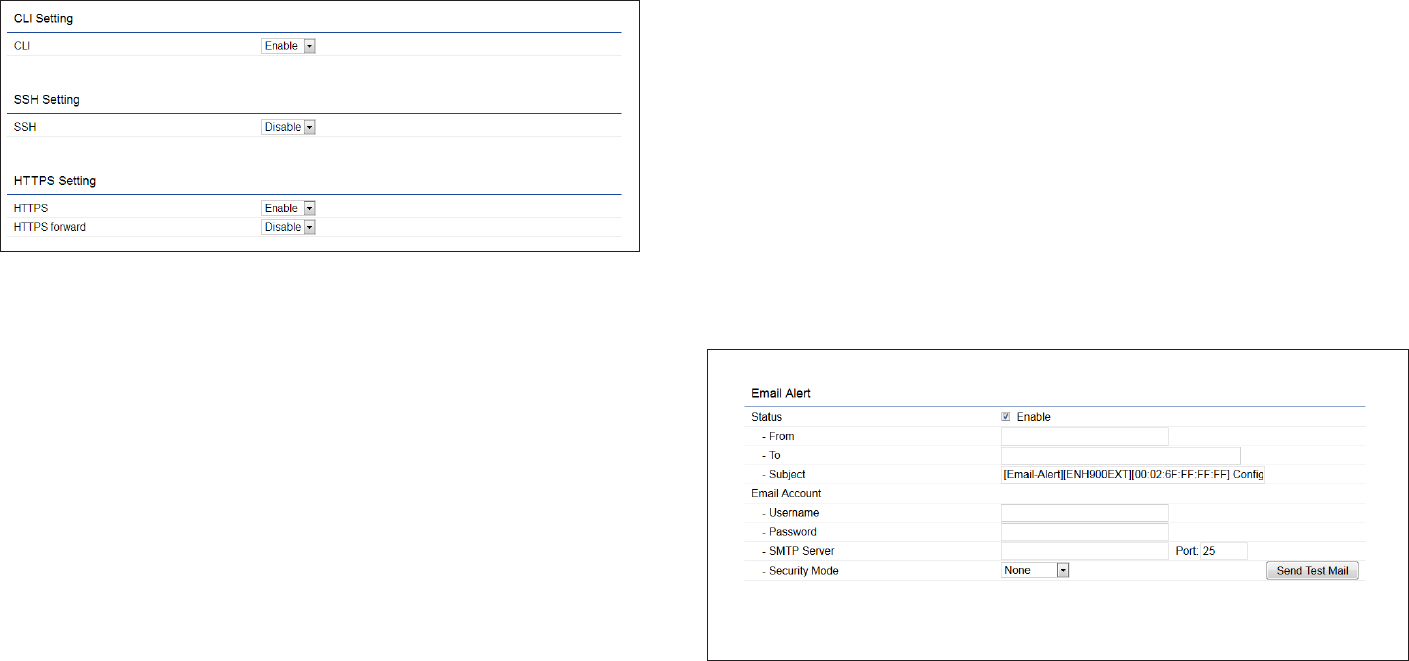Viewport: 1409px width, 661px height.
Task: Click the Status label
Action: [767, 417]
